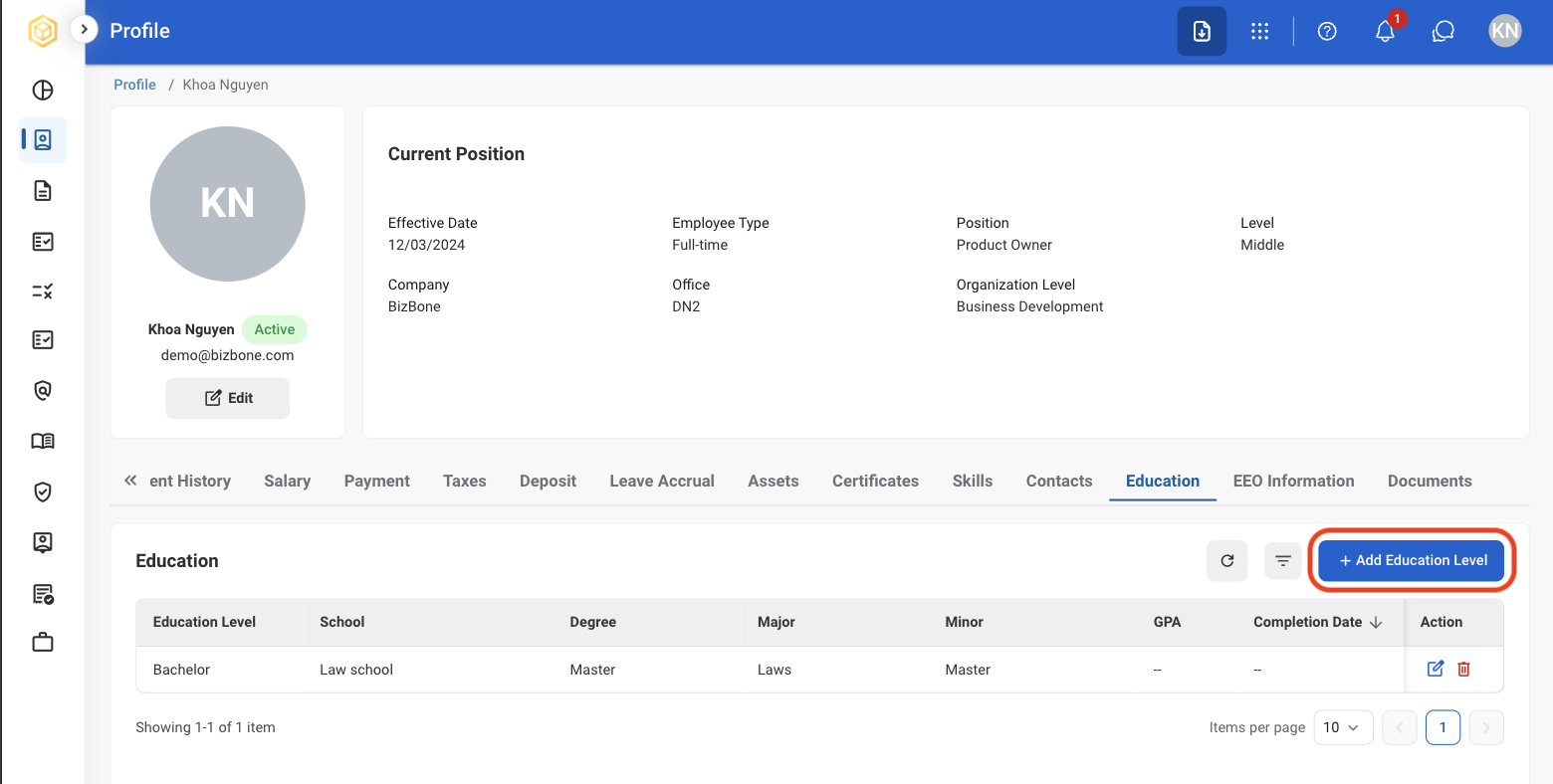The height and width of the screenshot is (784, 1553).
Task: Refresh the Education table
Action: click(x=1227, y=560)
